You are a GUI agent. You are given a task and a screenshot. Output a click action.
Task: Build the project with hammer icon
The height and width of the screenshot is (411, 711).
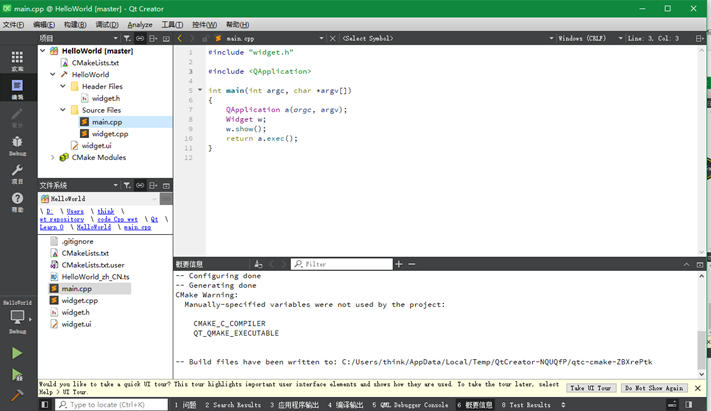pyautogui.click(x=17, y=396)
